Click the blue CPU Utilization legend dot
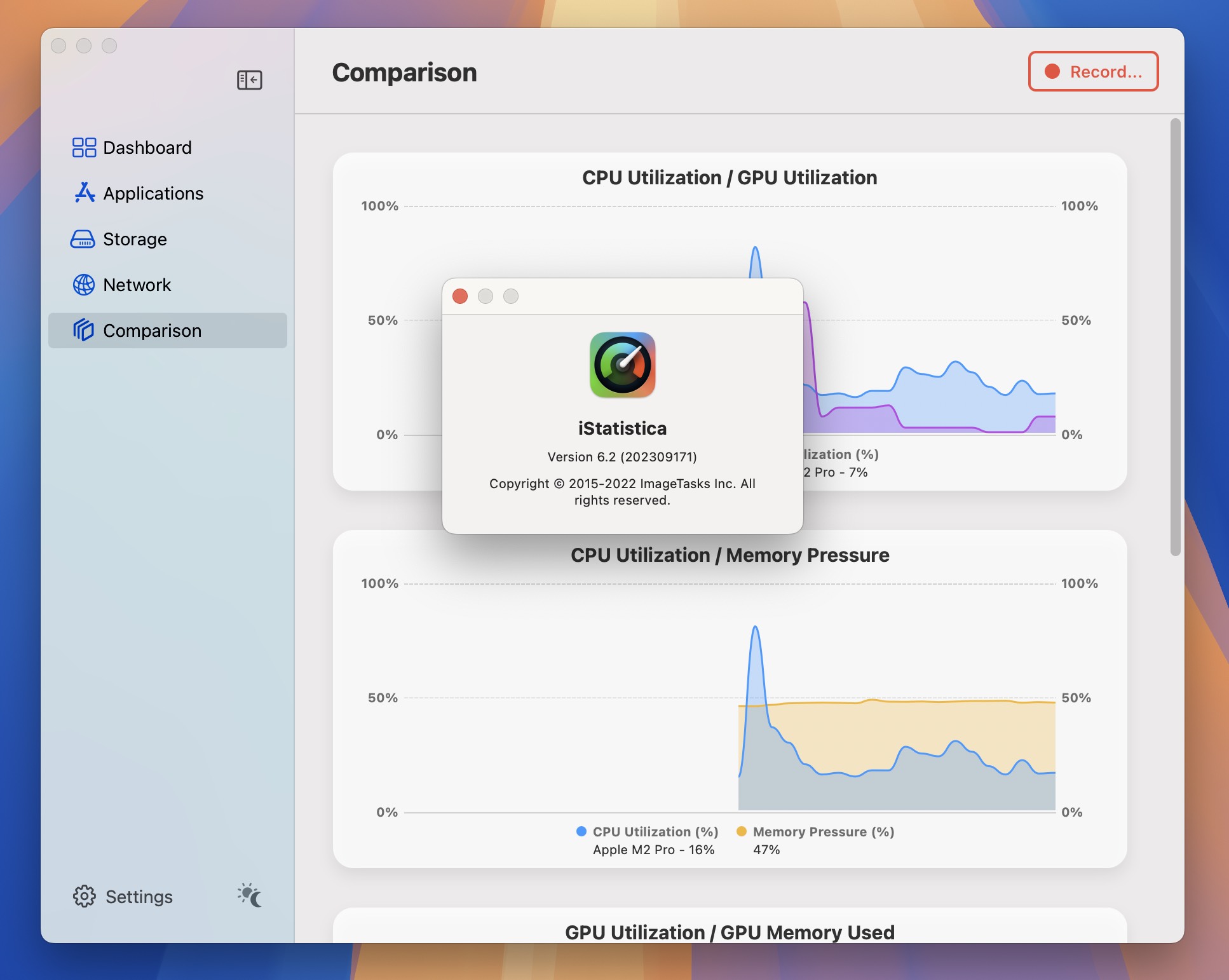This screenshot has height=980, width=1229. coord(581,831)
